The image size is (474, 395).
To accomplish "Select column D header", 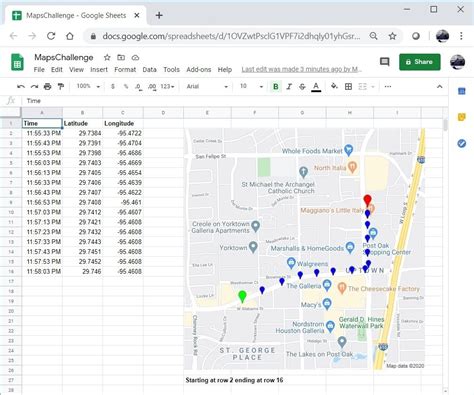I will 163,113.
